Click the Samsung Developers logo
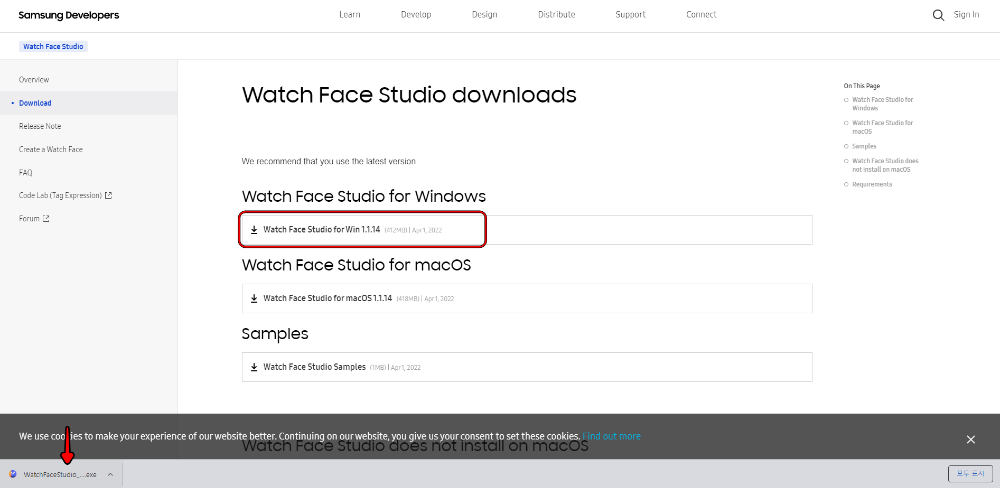The image size is (1000, 488). (68, 15)
